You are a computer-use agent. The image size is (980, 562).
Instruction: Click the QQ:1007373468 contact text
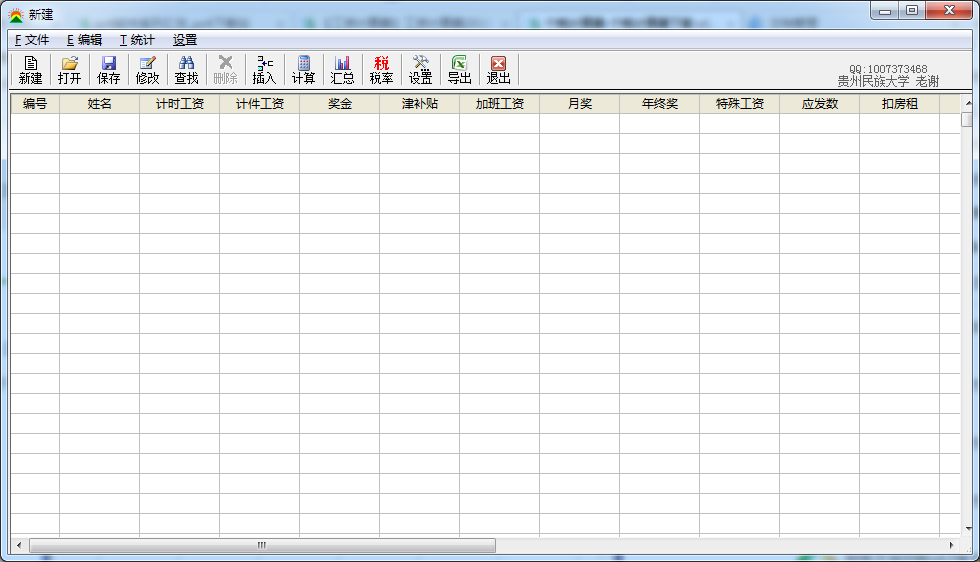(888, 69)
